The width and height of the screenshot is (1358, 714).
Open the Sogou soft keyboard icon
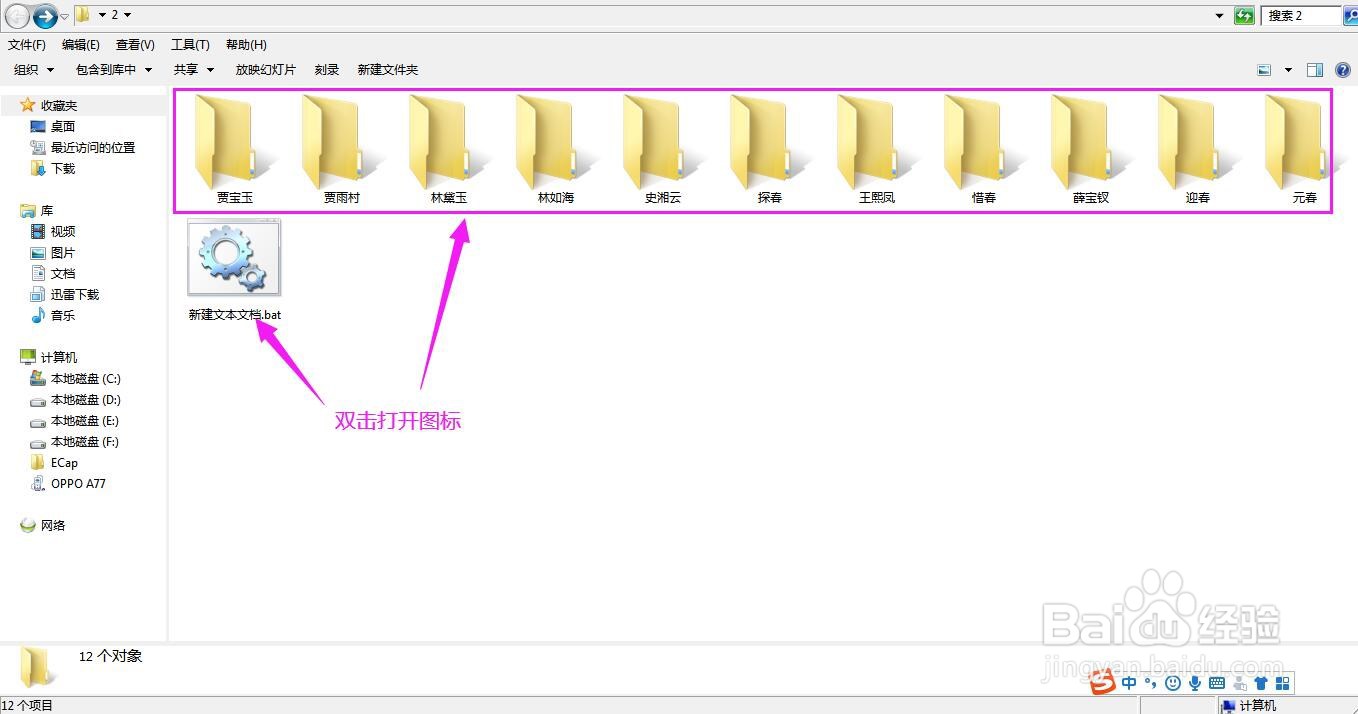click(1217, 683)
